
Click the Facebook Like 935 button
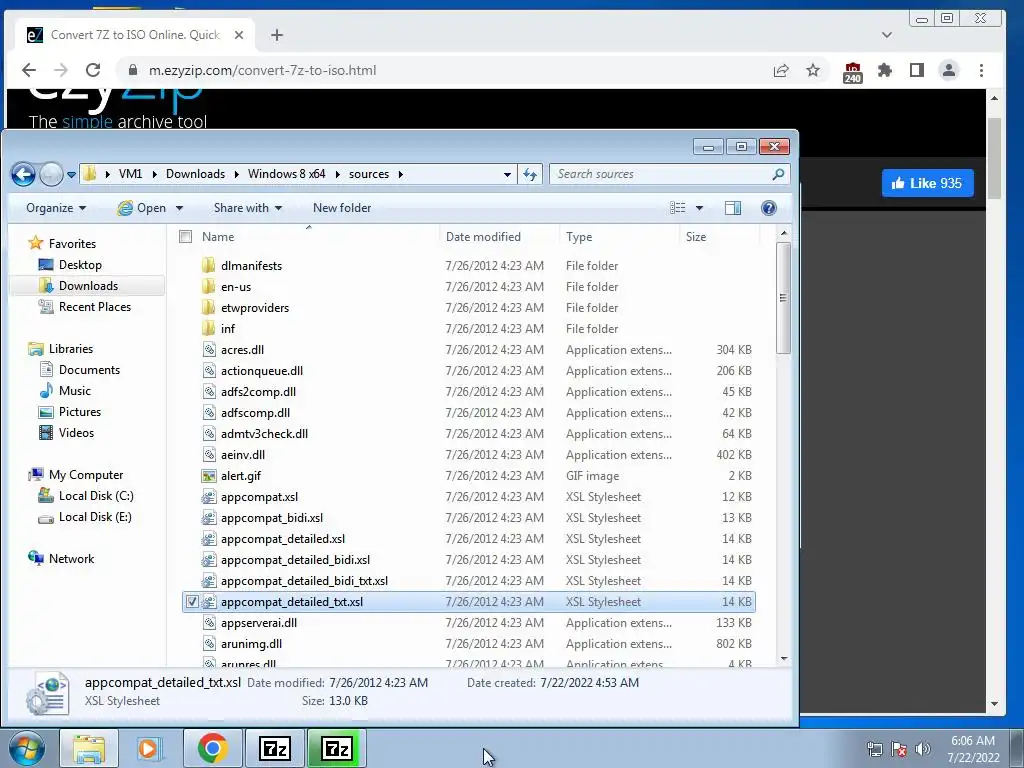pos(927,183)
